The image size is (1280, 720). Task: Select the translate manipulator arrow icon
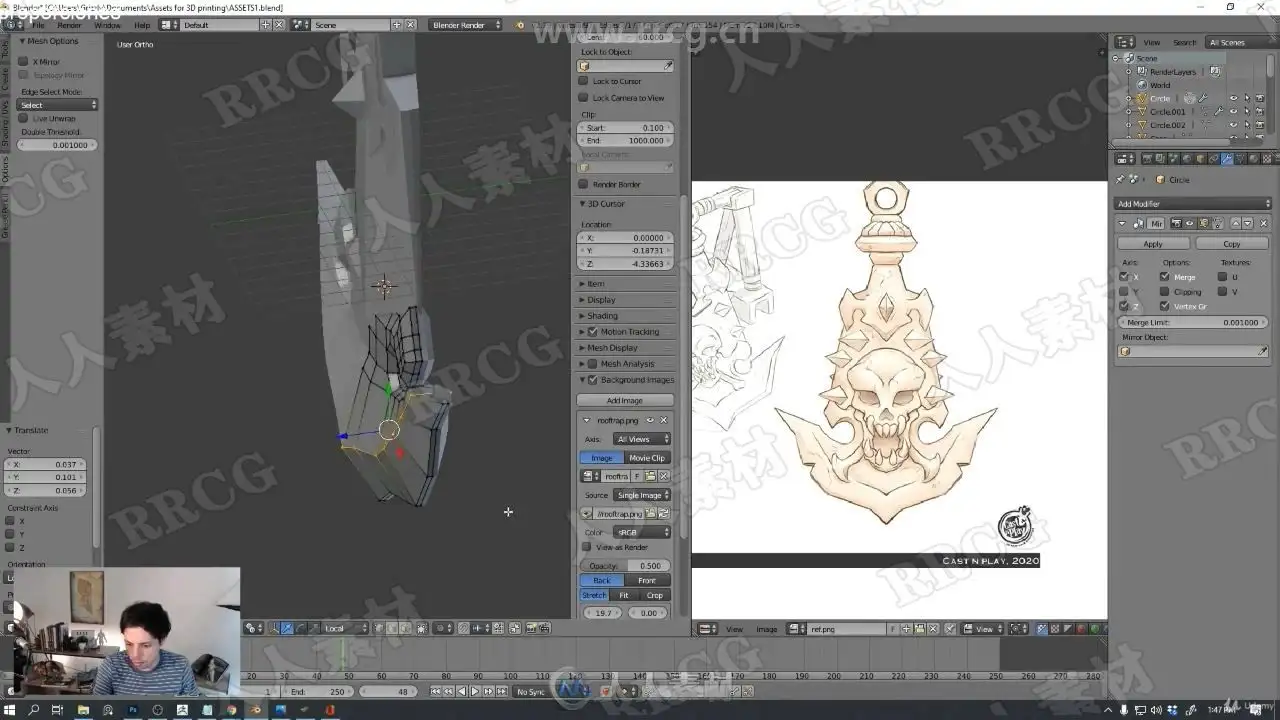pyautogui.click(x=287, y=628)
